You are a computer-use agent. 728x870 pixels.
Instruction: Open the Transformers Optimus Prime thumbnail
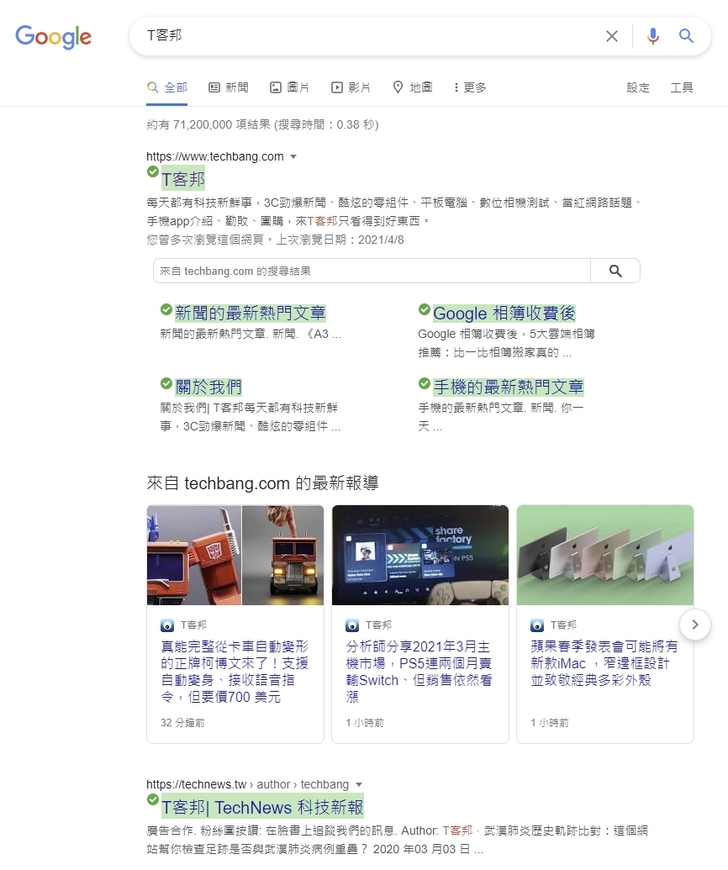click(235, 555)
